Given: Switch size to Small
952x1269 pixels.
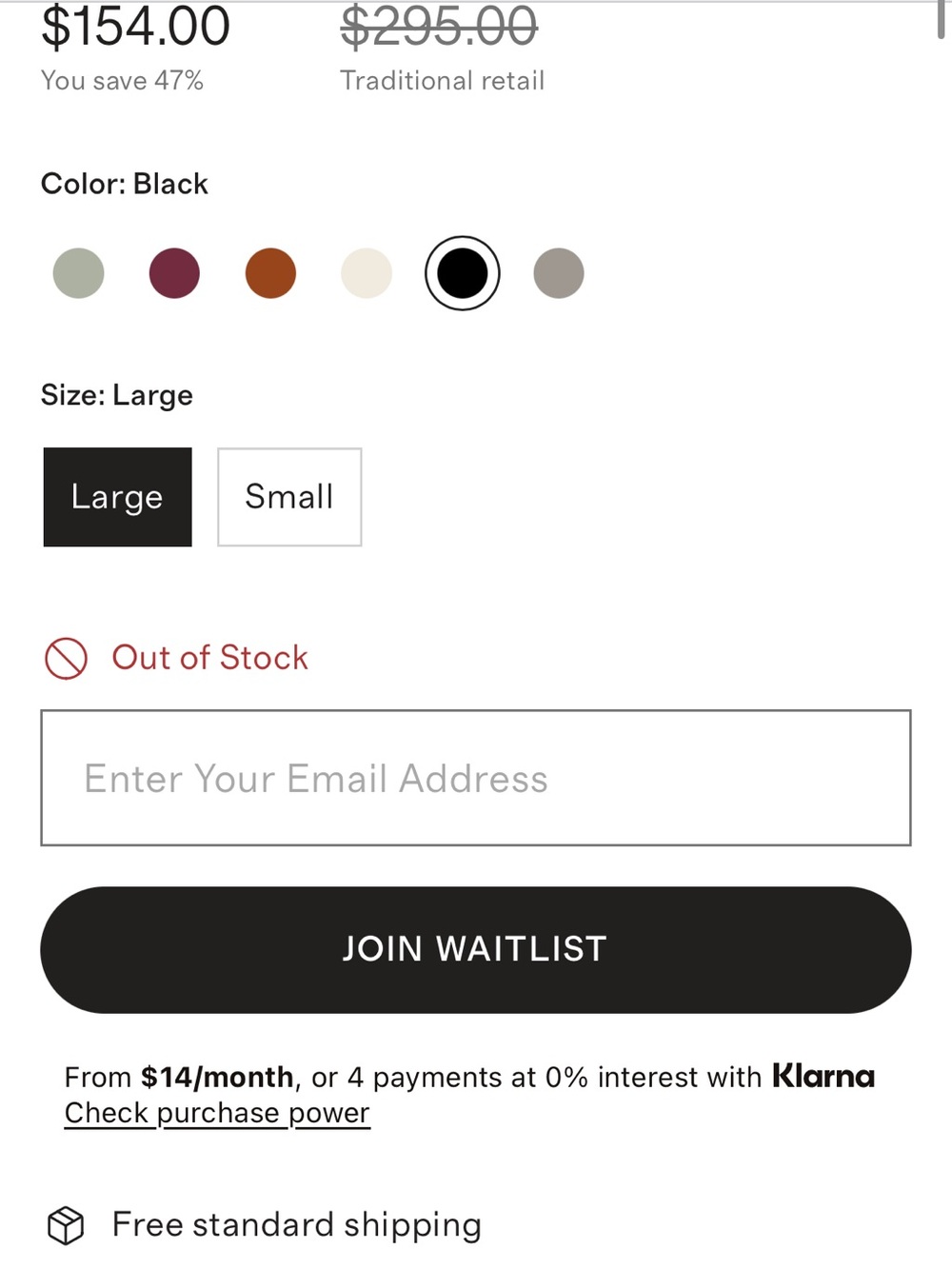Looking at the screenshot, I should [289, 497].
